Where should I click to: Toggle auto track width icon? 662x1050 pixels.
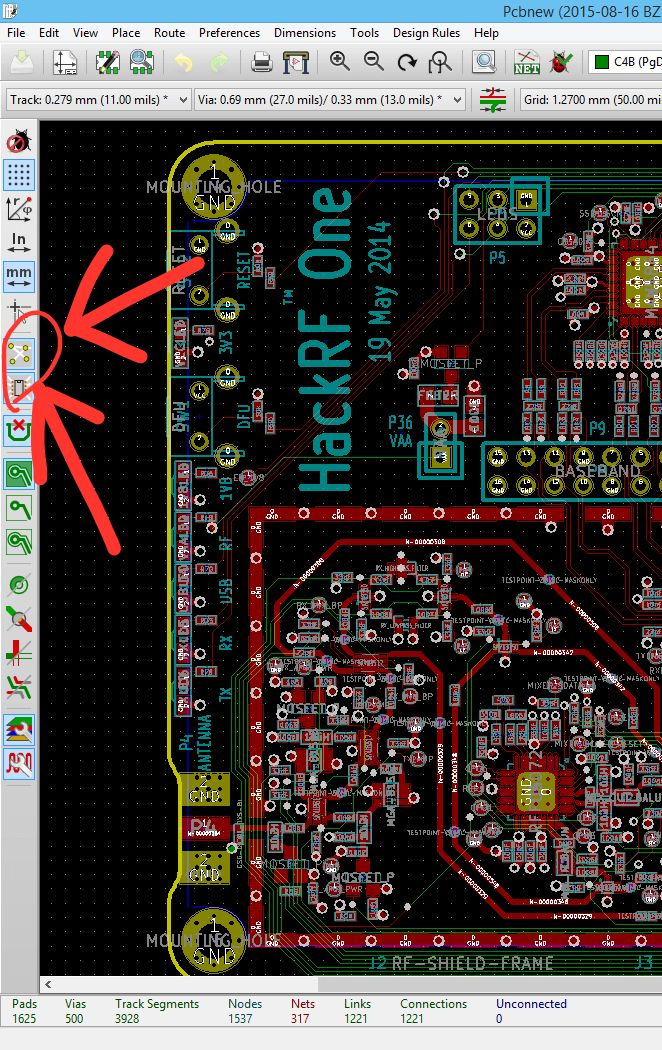(493, 100)
